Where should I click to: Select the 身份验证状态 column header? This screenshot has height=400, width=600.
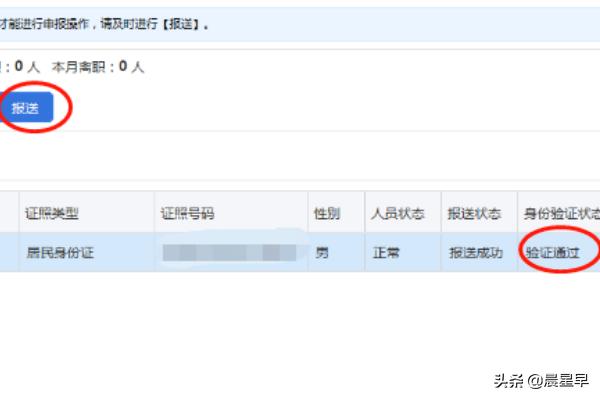click(559, 212)
